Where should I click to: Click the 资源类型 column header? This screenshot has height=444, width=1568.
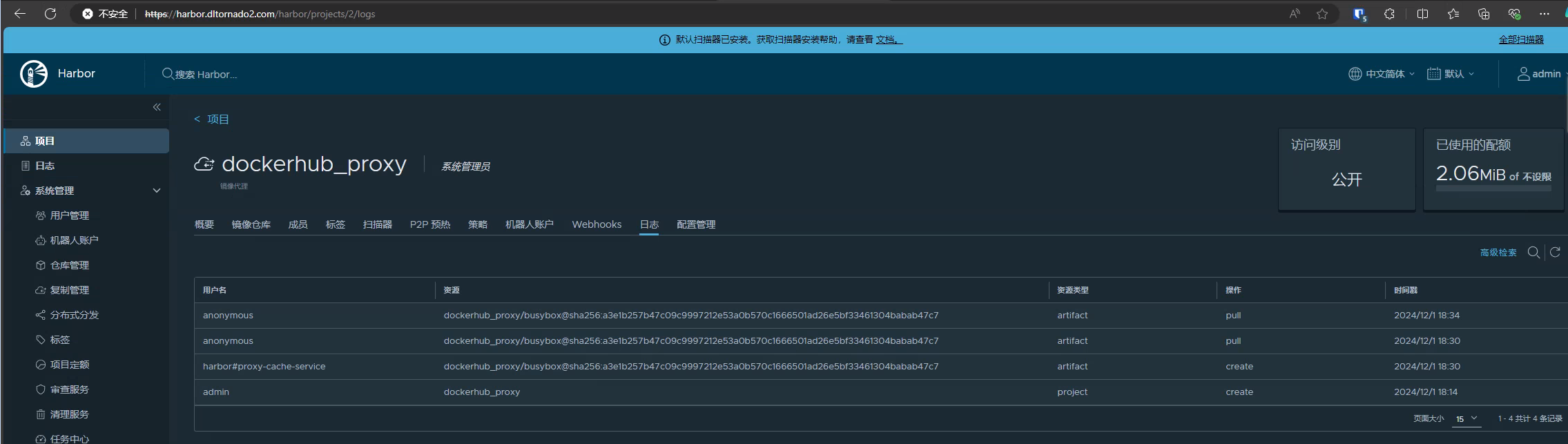pyautogui.click(x=1073, y=290)
